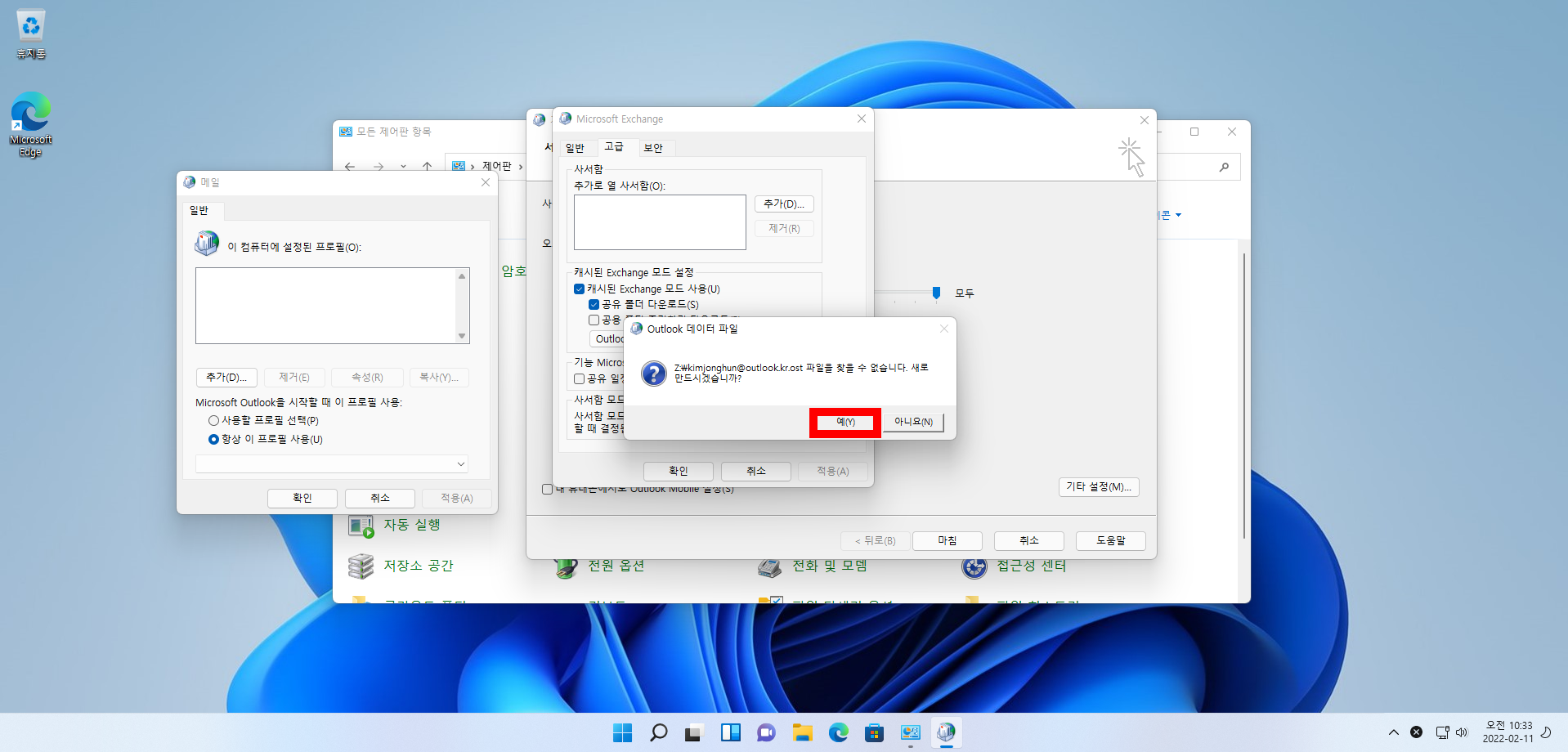
Task: Go up one level in Control Panel
Action: click(427, 166)
